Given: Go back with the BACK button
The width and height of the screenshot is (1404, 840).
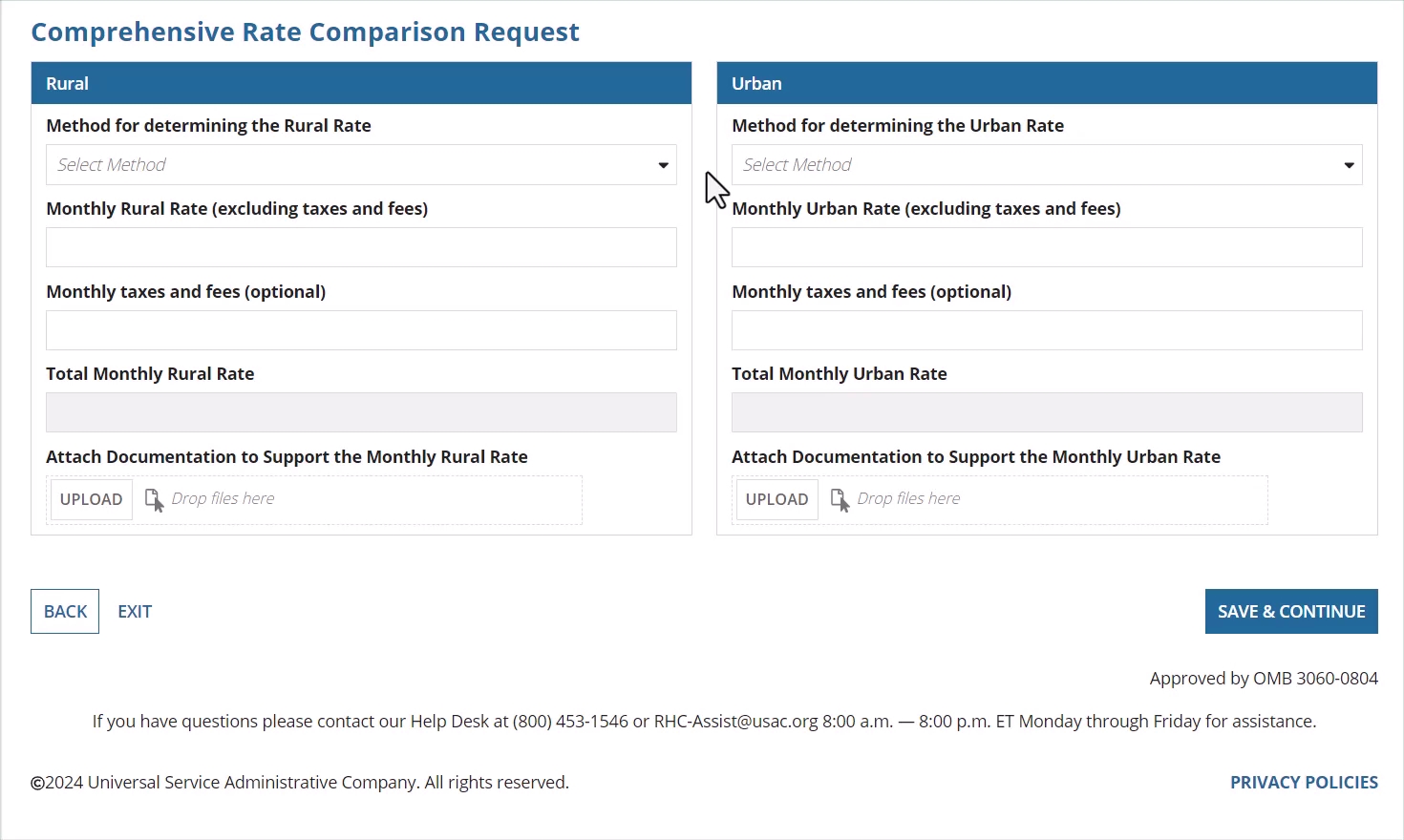Looking at the screenshot, I should 65,611.
